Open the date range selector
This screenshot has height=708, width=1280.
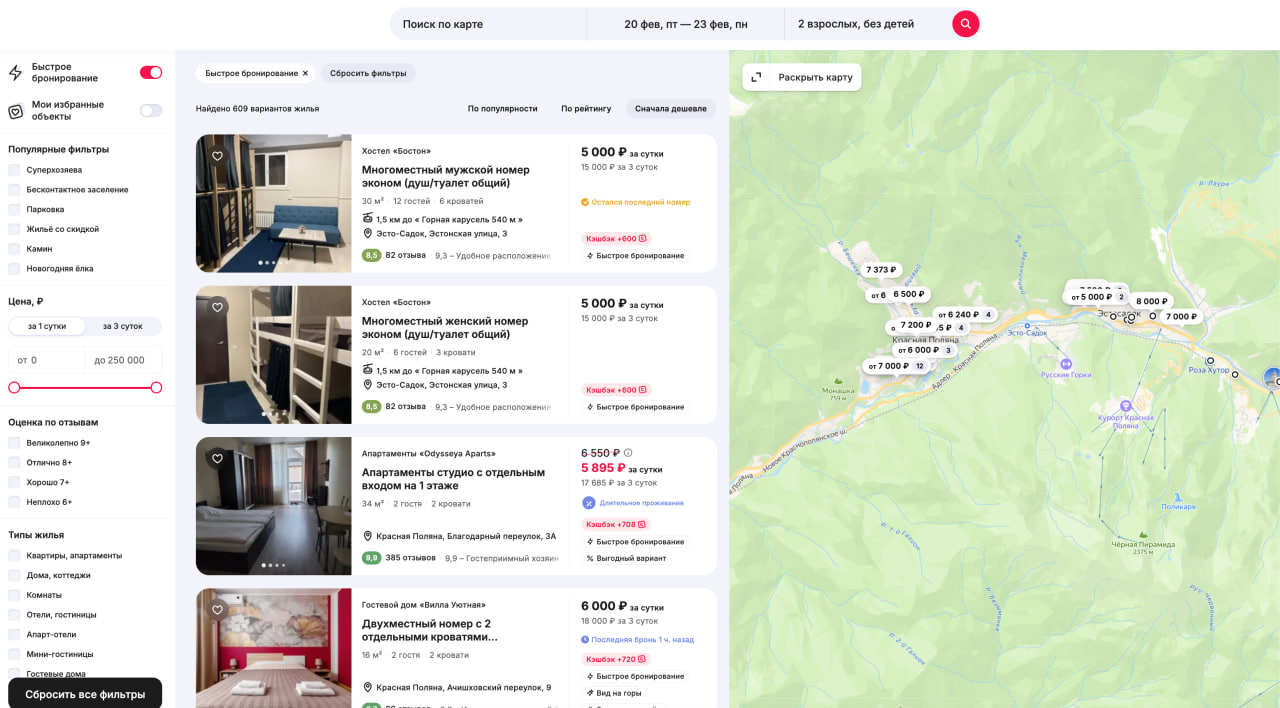point(685,24)
